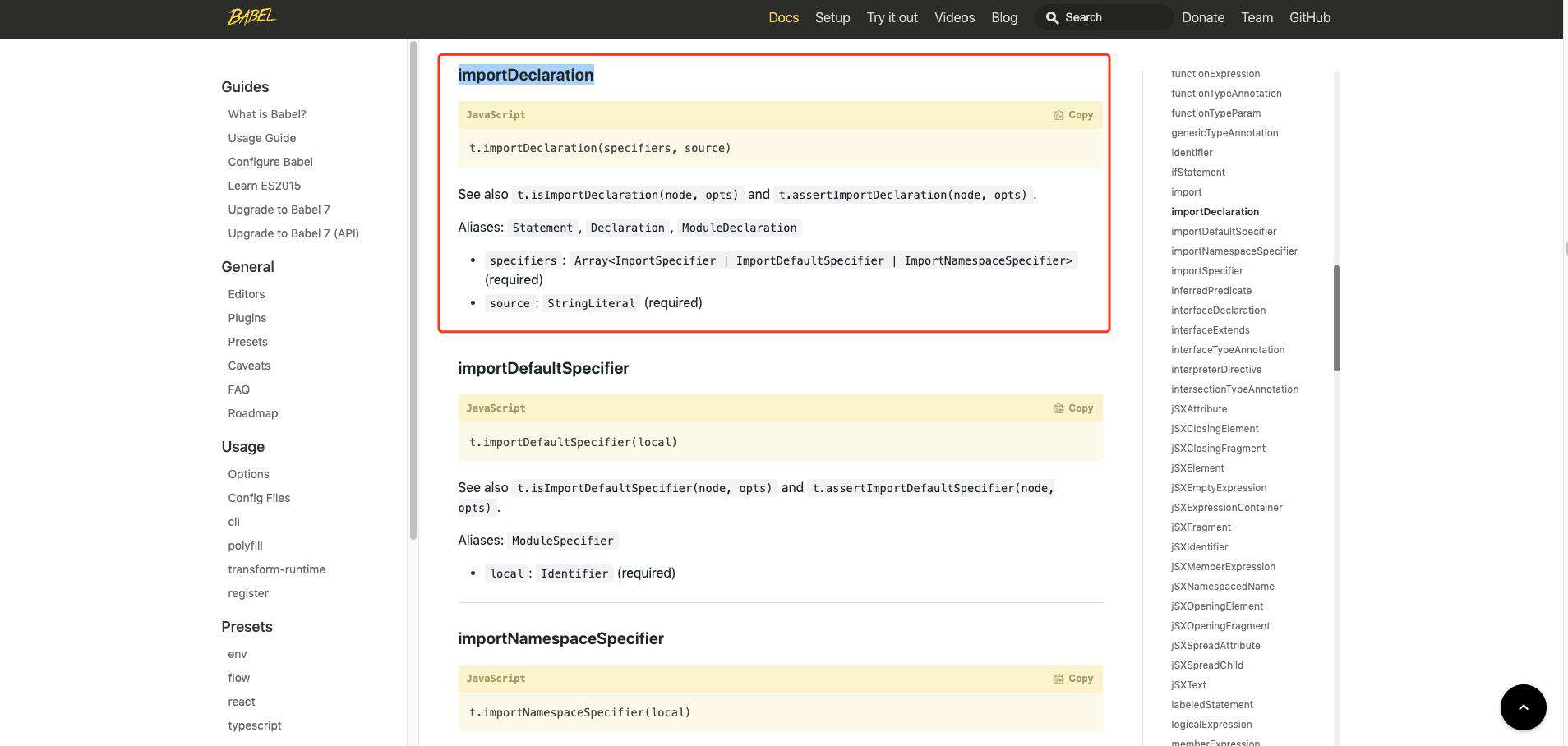Open env preset page

pos(238,654)
